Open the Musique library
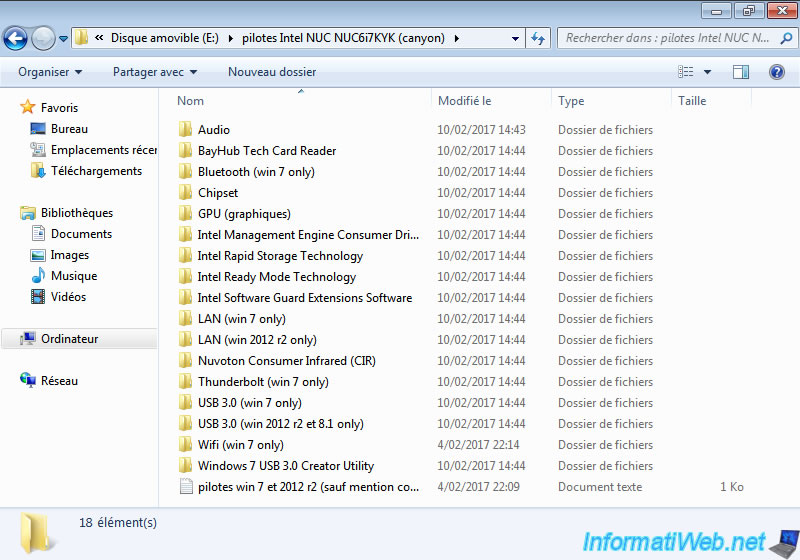This screenshot has width=800, height=560. pyautogui.click(x=64, y=276)
